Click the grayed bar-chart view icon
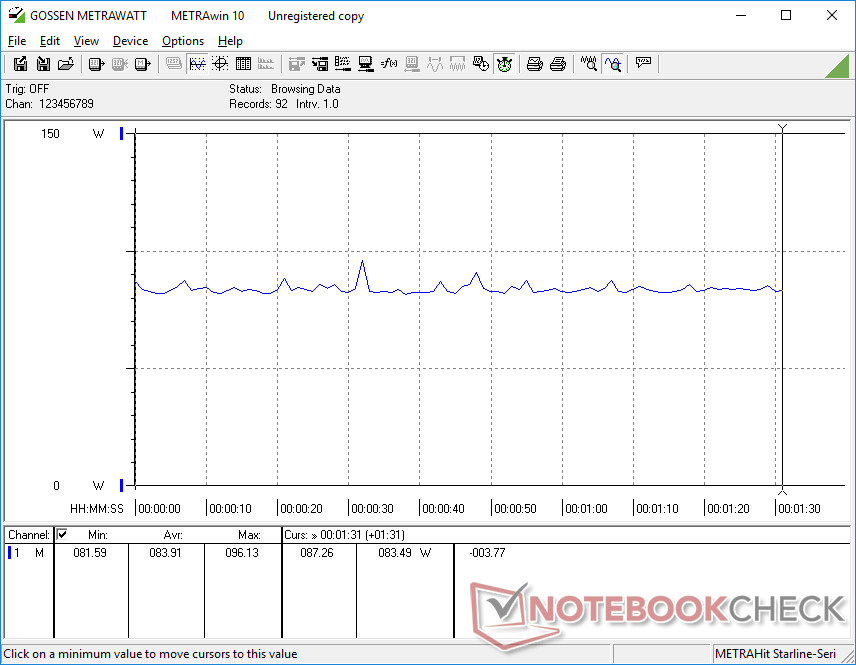 [266, 64]
